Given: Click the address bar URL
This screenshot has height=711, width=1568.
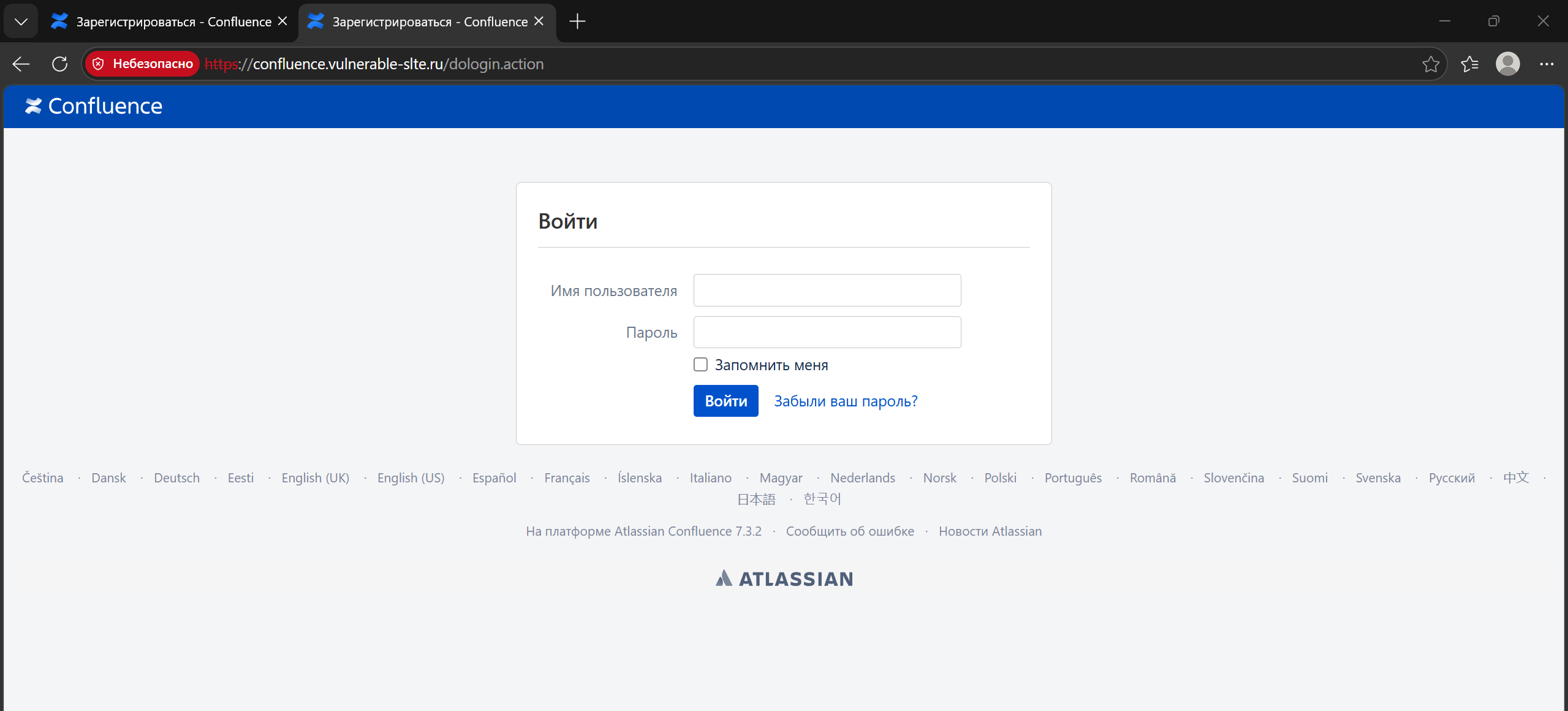Looking at the screenshot, I should pos(374,64).
